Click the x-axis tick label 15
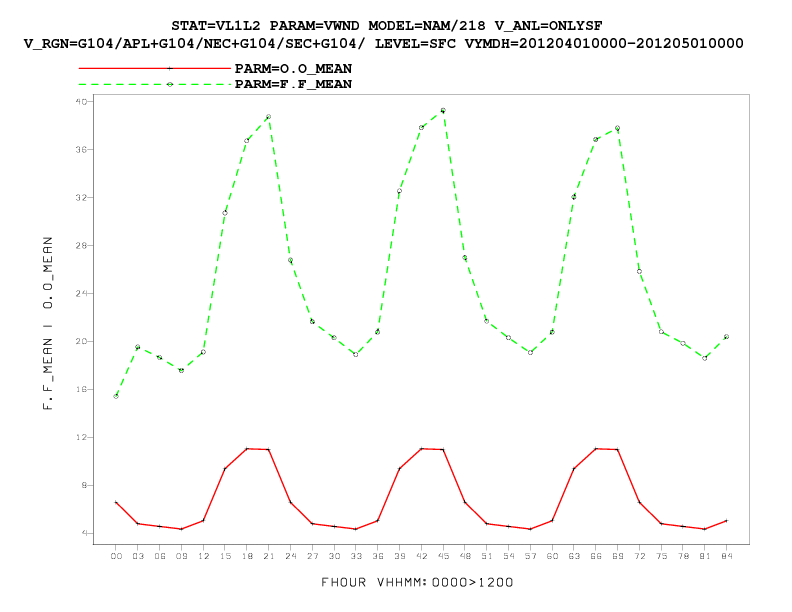 click(225, 556)
